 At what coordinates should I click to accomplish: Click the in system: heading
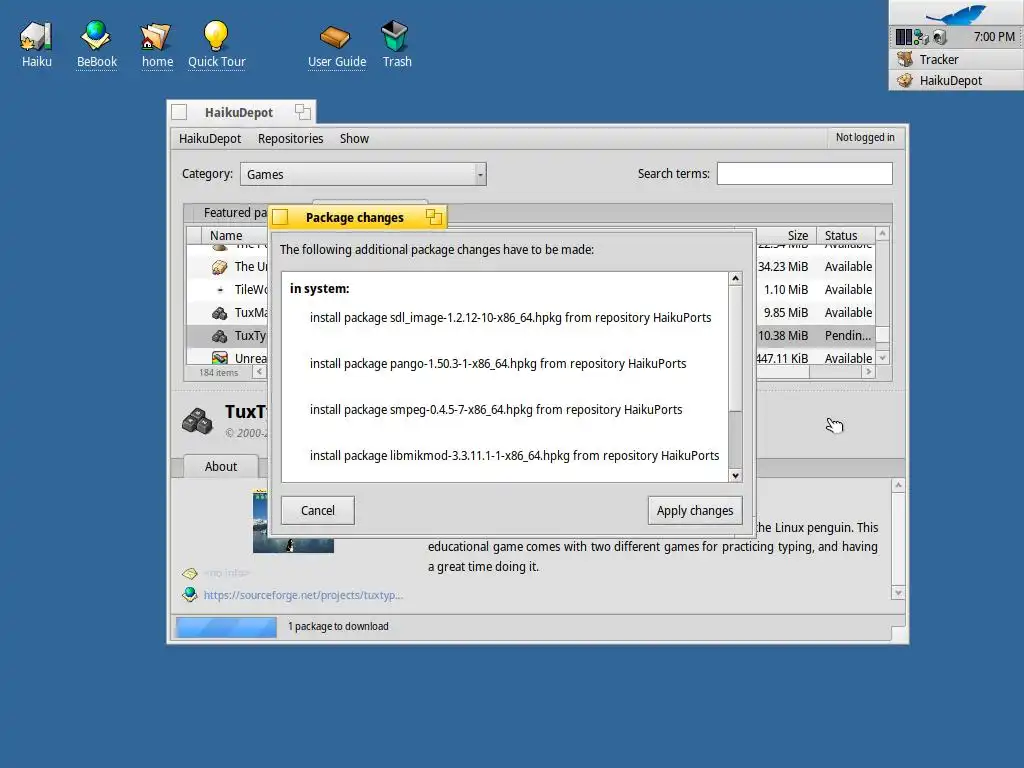pyautogui.click(x=319, y=289)
